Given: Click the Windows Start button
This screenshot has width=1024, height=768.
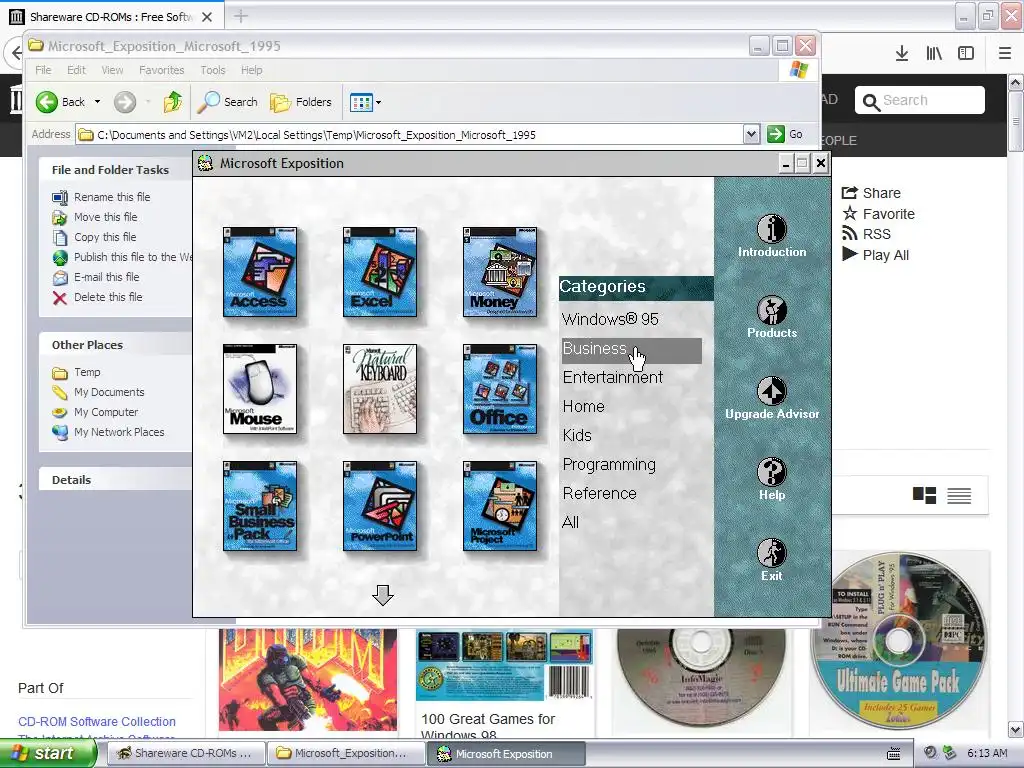Looking at the screenshot, I should (x=47, y=753).
